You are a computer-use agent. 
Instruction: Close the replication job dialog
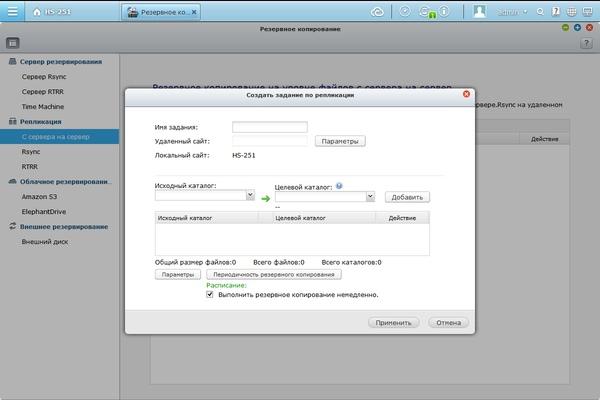(x=466, y=94)
